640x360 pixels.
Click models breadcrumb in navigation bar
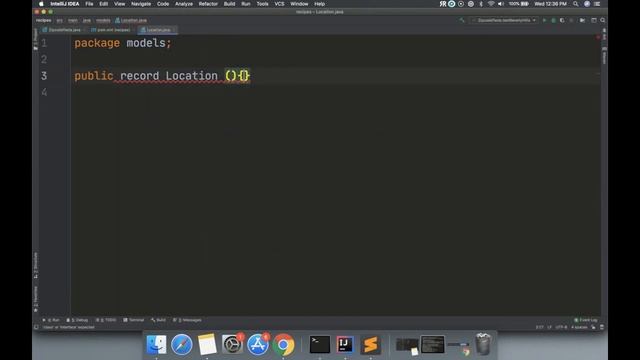[x=103, y=20]
